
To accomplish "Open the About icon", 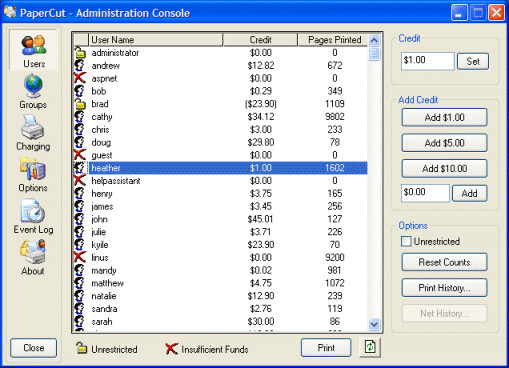I will (x=33, y=252).
